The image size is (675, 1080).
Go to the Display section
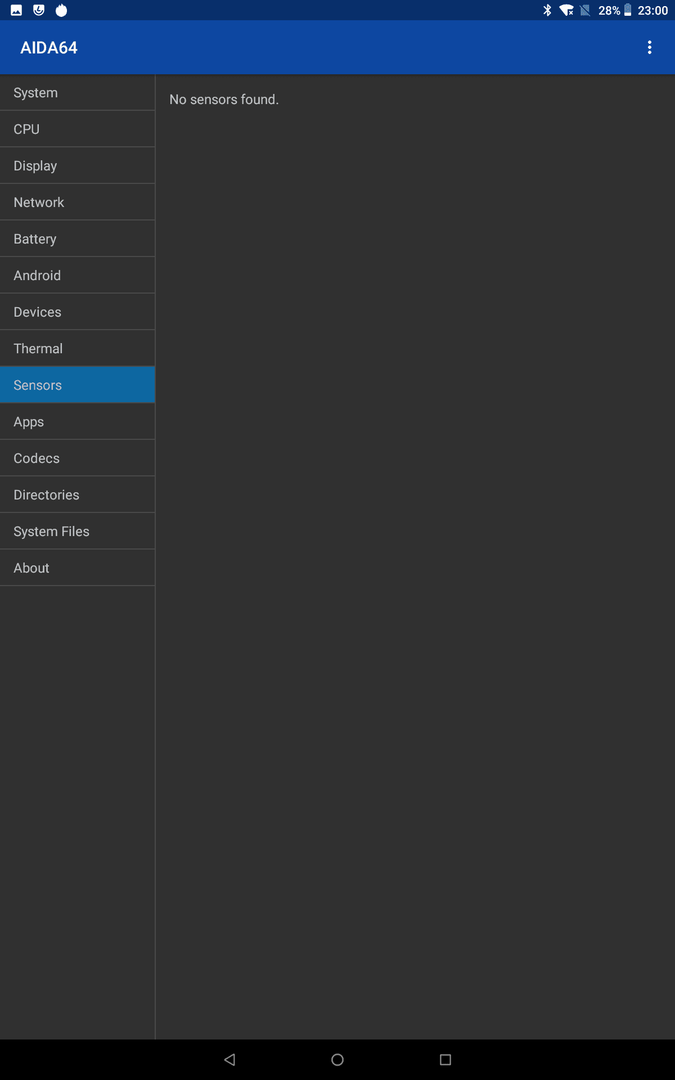point(77,165)
